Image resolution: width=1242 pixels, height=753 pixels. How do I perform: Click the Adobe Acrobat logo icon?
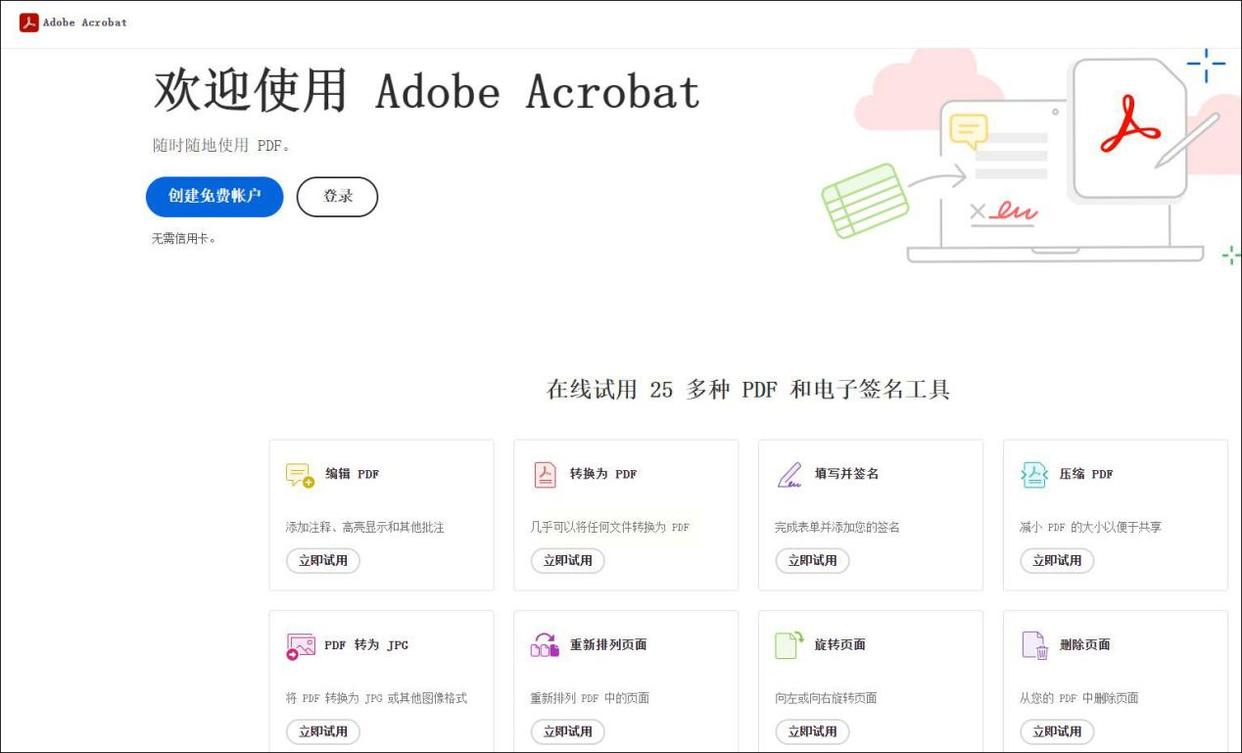29,22
